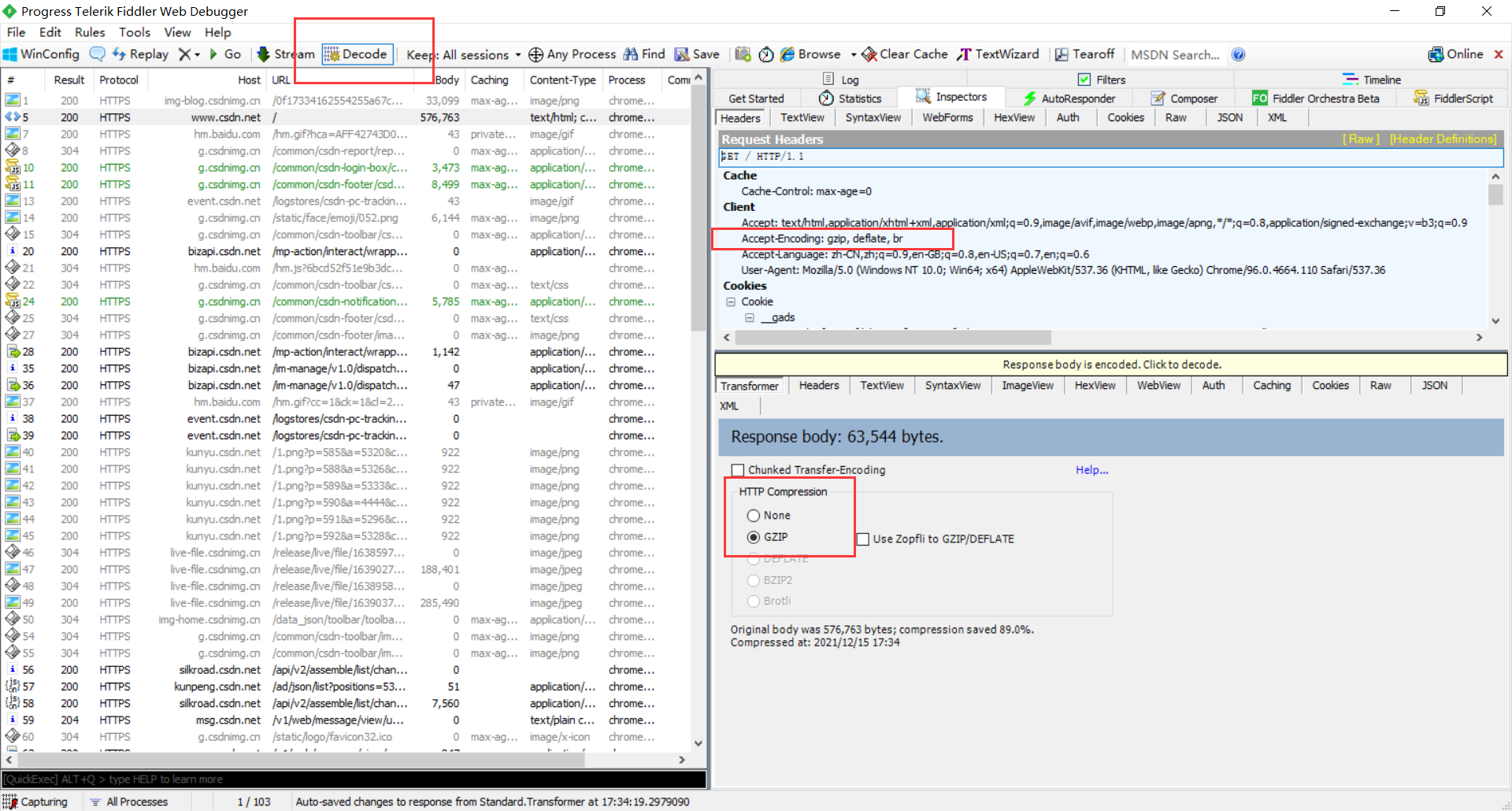1512x811 pixels.
Task: Open the Tools menu
Action: [x=135, y=32]
